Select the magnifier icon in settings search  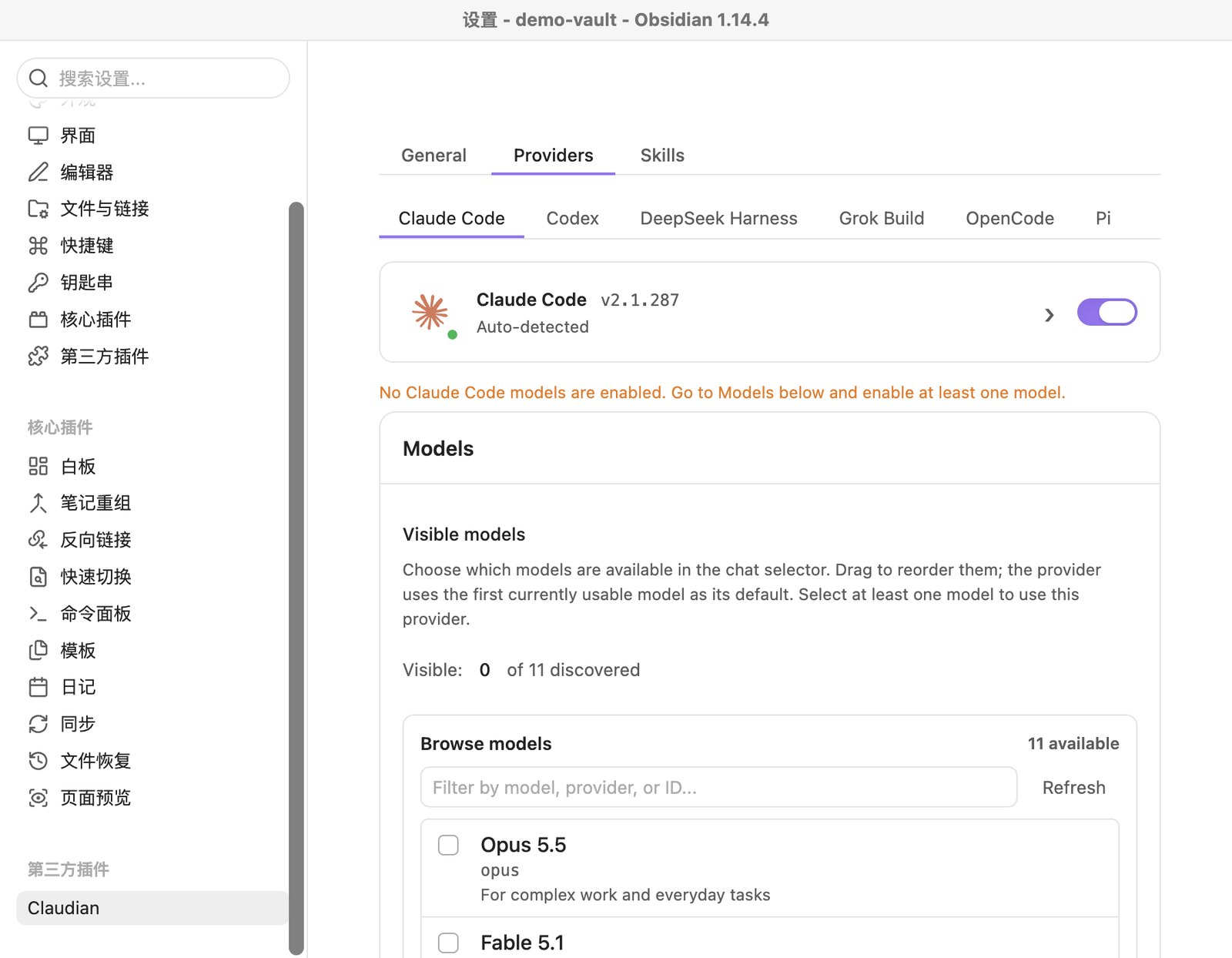point(38,79)
